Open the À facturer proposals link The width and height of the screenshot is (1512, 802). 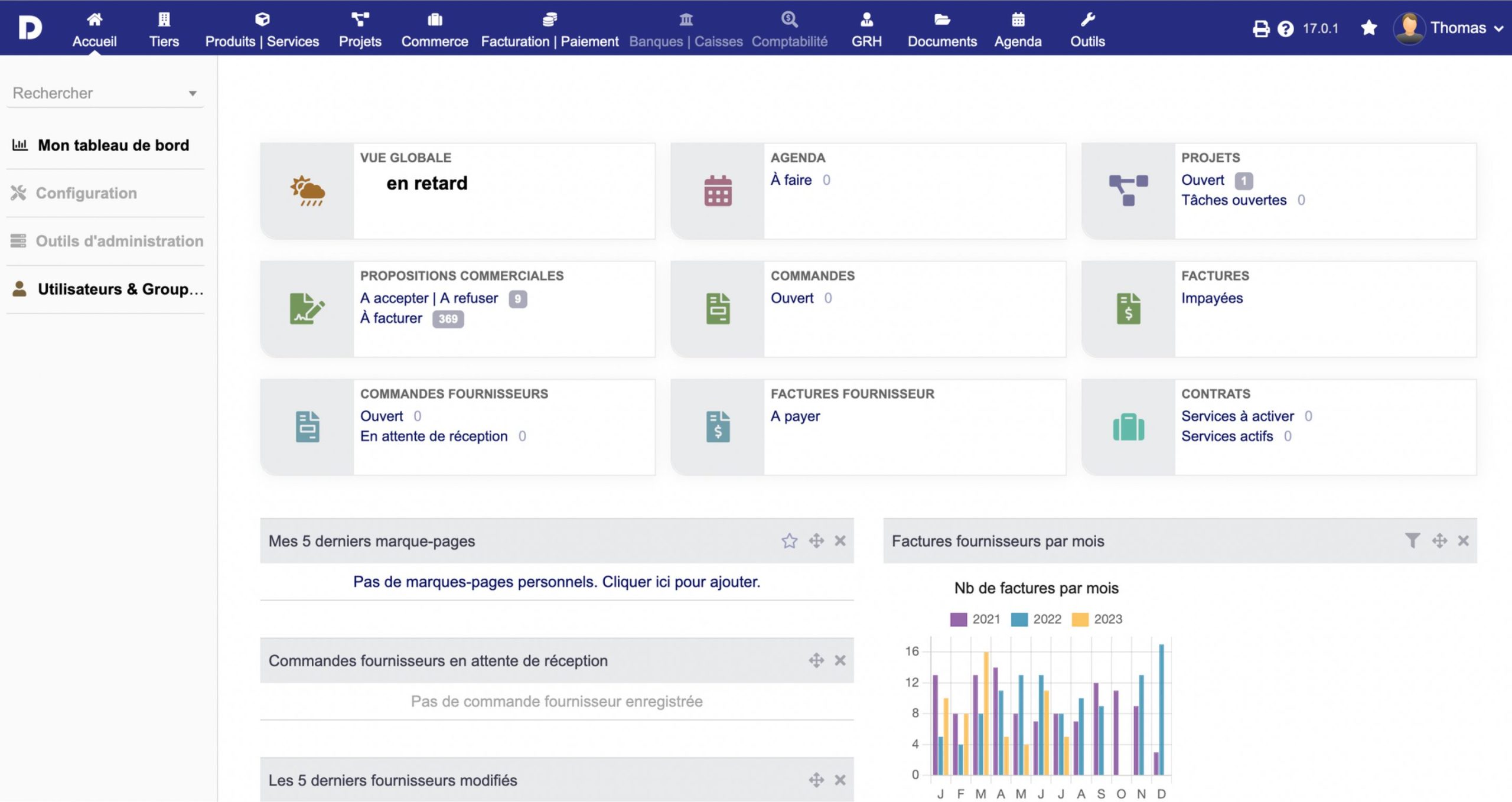pos(391,318)
